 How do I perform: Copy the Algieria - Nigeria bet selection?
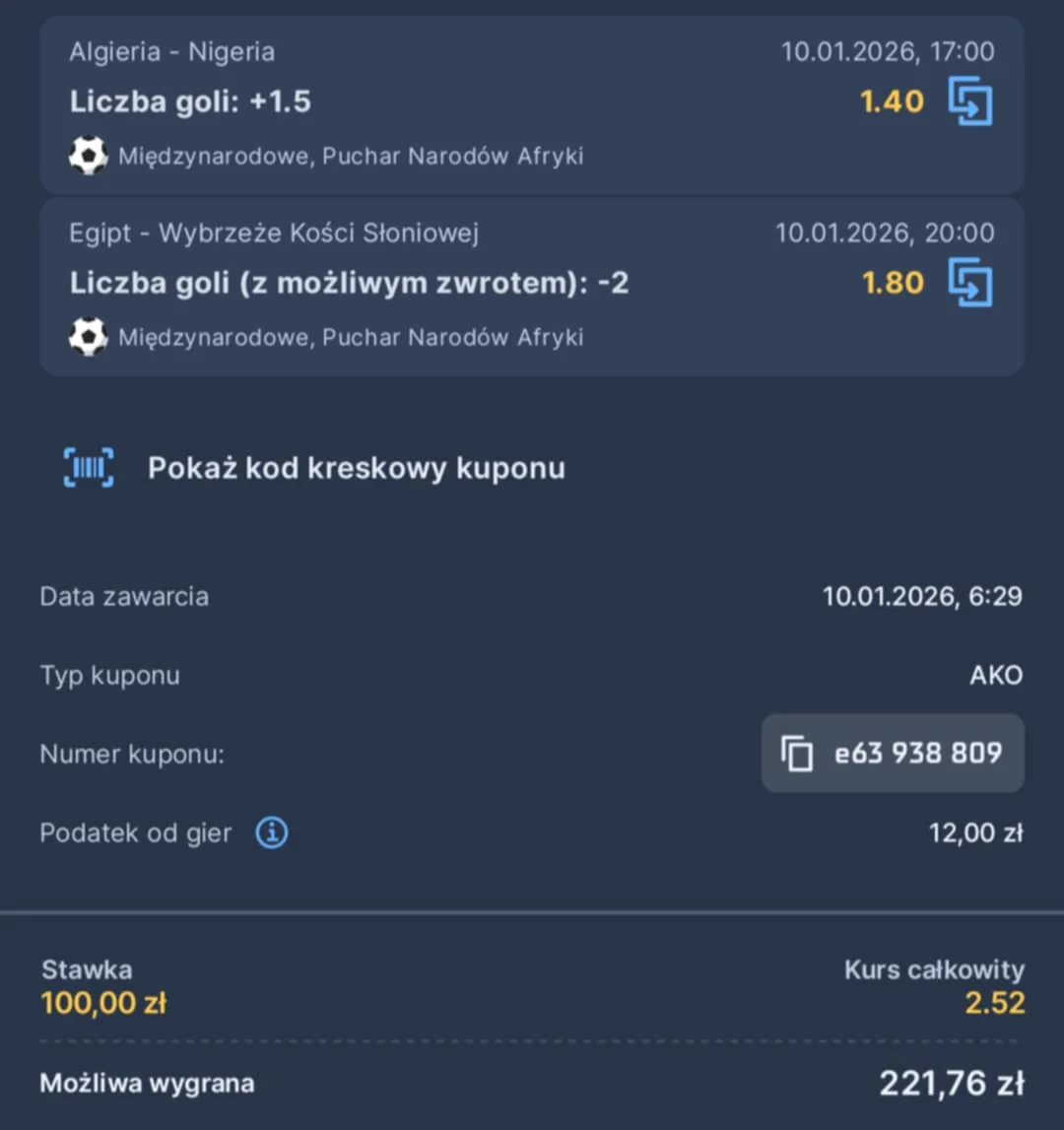970,102
